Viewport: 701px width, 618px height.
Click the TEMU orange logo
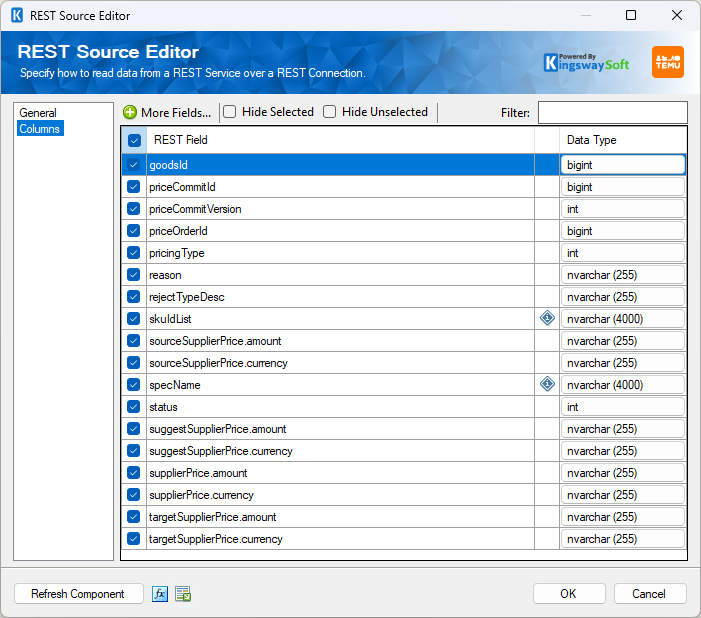[667, 62]
